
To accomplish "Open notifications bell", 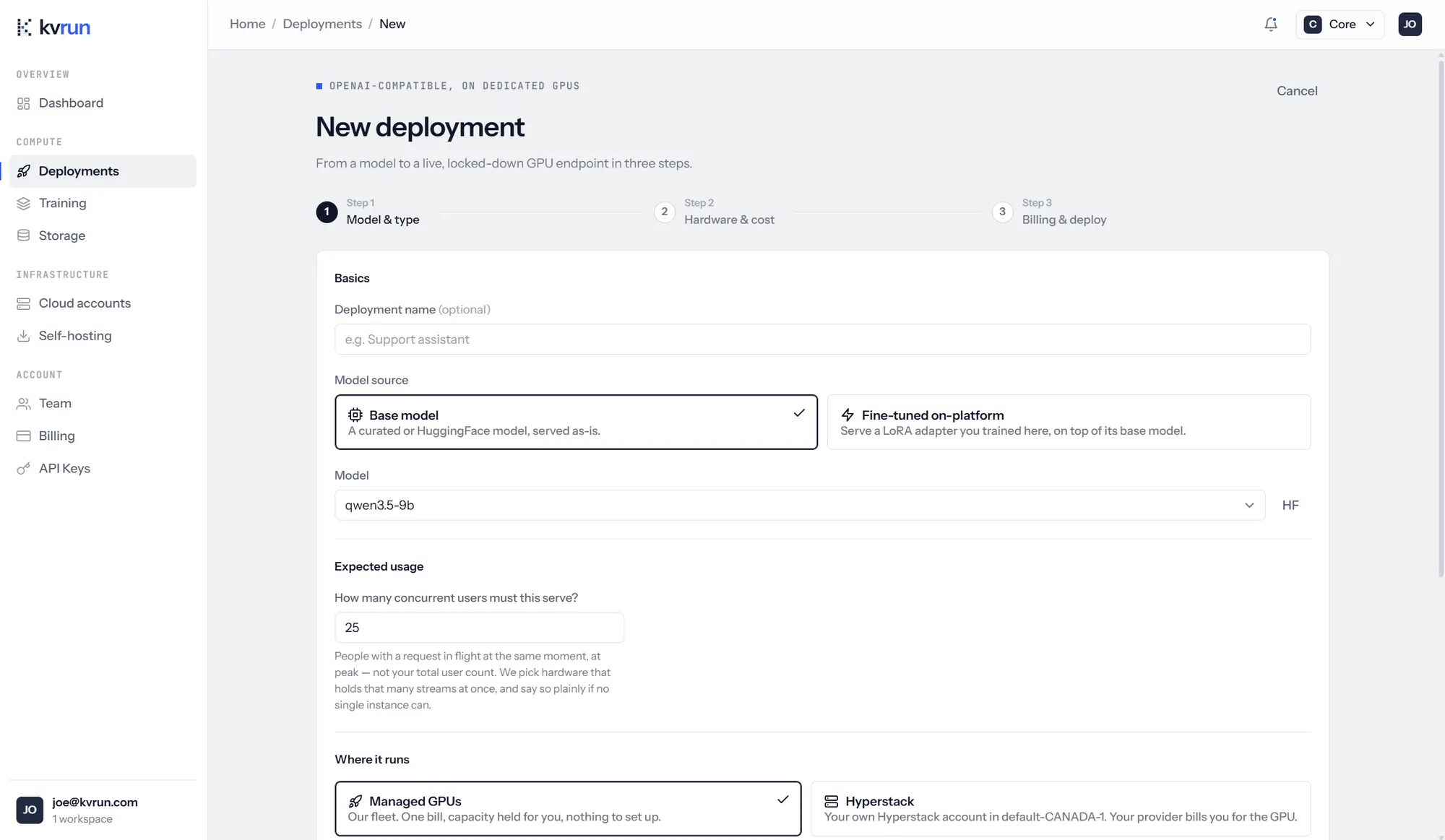I will coord(1271,25).
